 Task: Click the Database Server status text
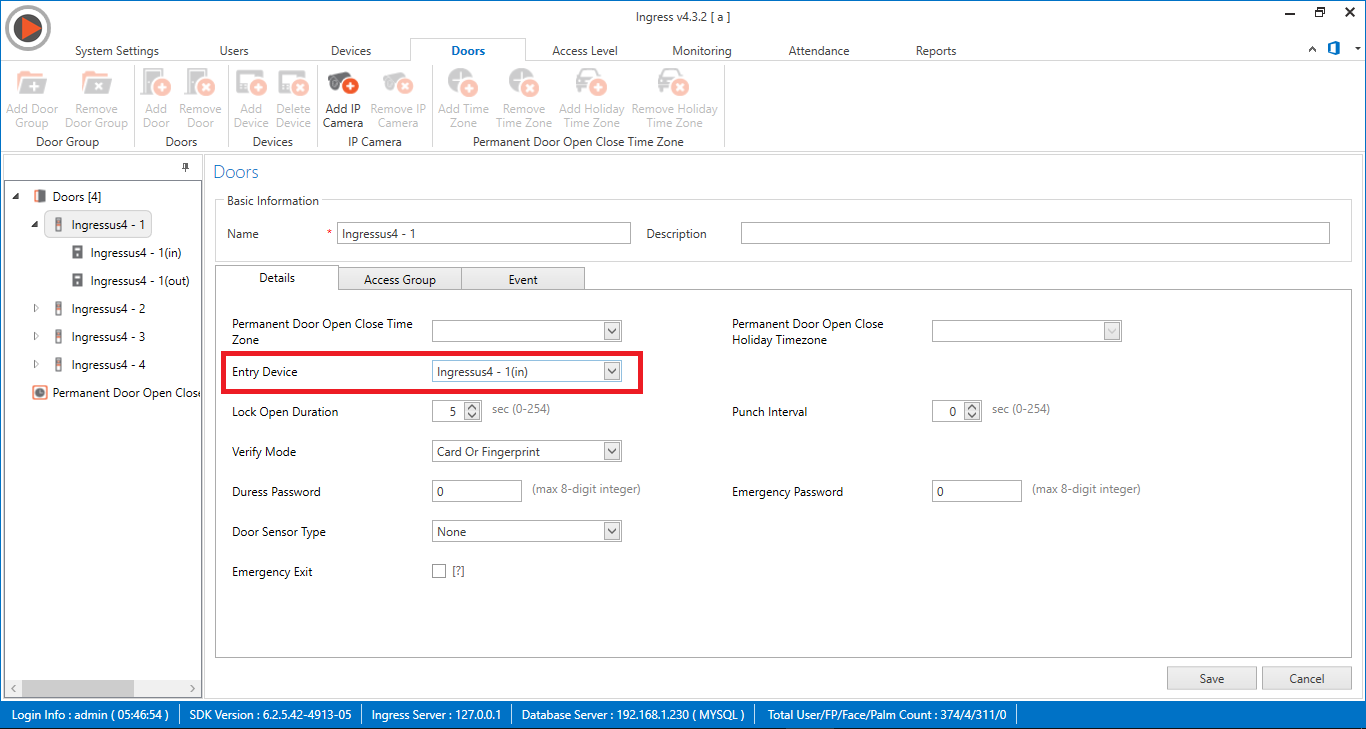[x=633, y=715]
